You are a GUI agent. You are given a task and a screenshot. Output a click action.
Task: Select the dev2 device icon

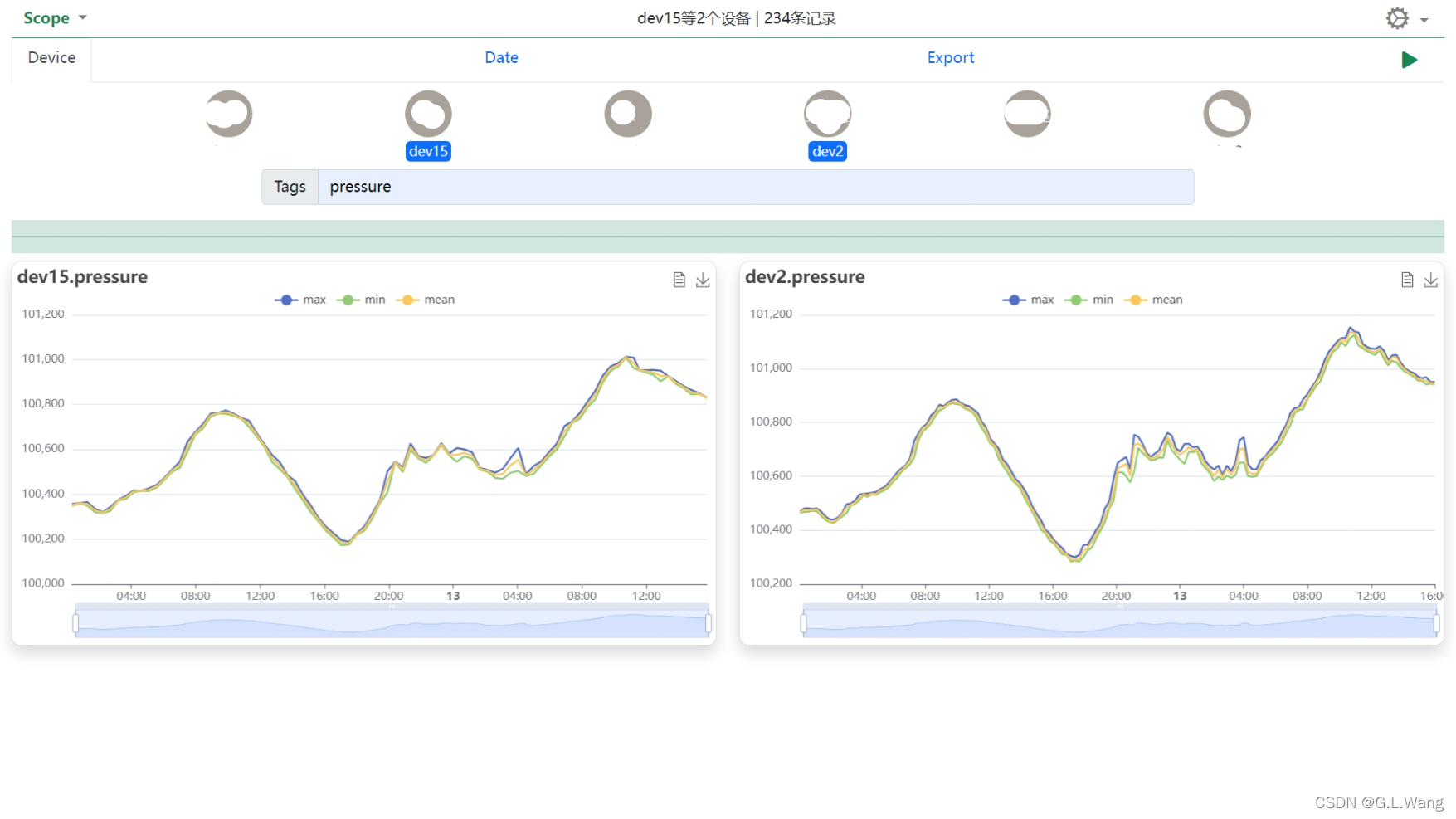(828, 114)
